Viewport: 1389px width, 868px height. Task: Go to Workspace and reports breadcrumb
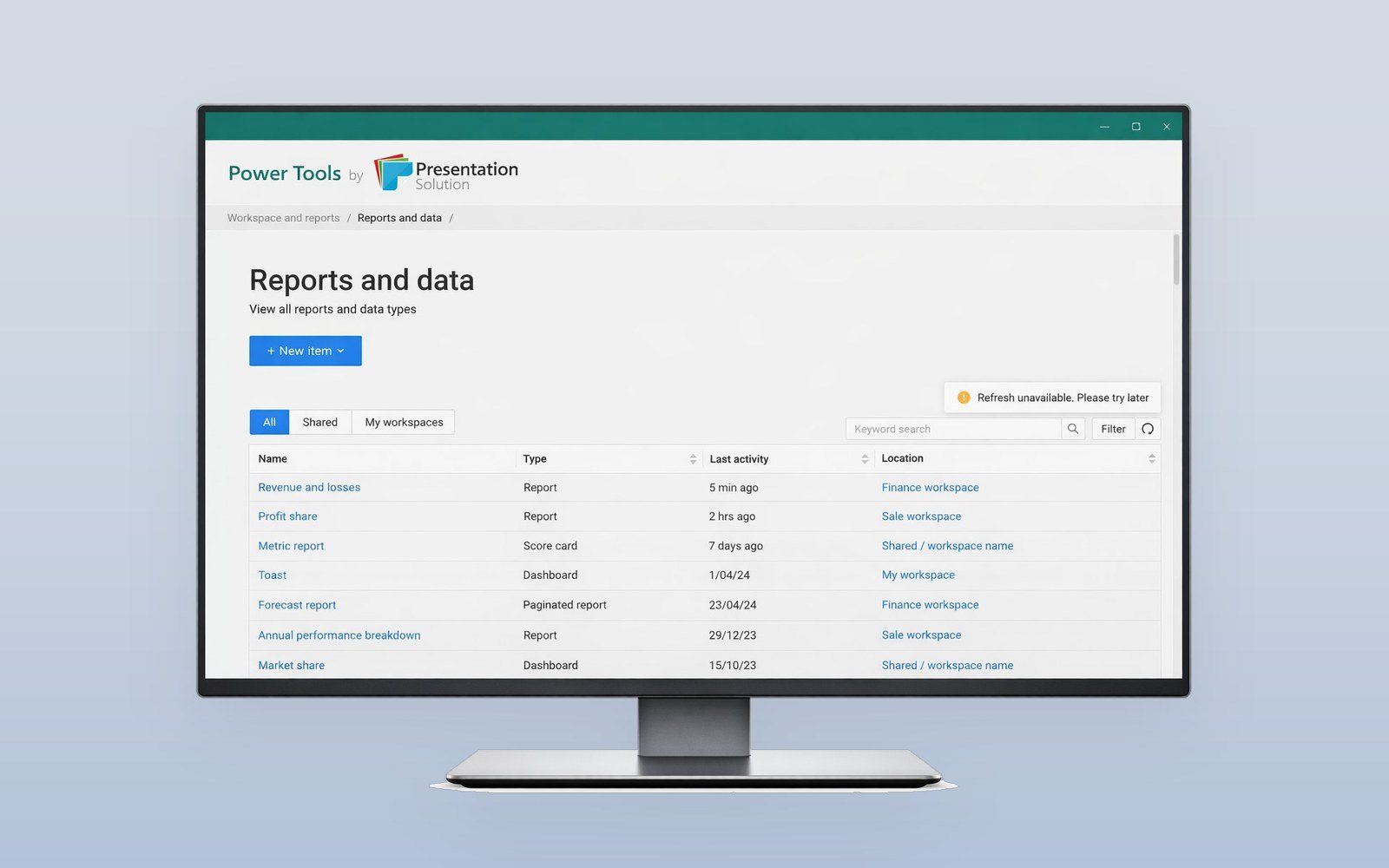pyautogui.click(x=284, y=218)
